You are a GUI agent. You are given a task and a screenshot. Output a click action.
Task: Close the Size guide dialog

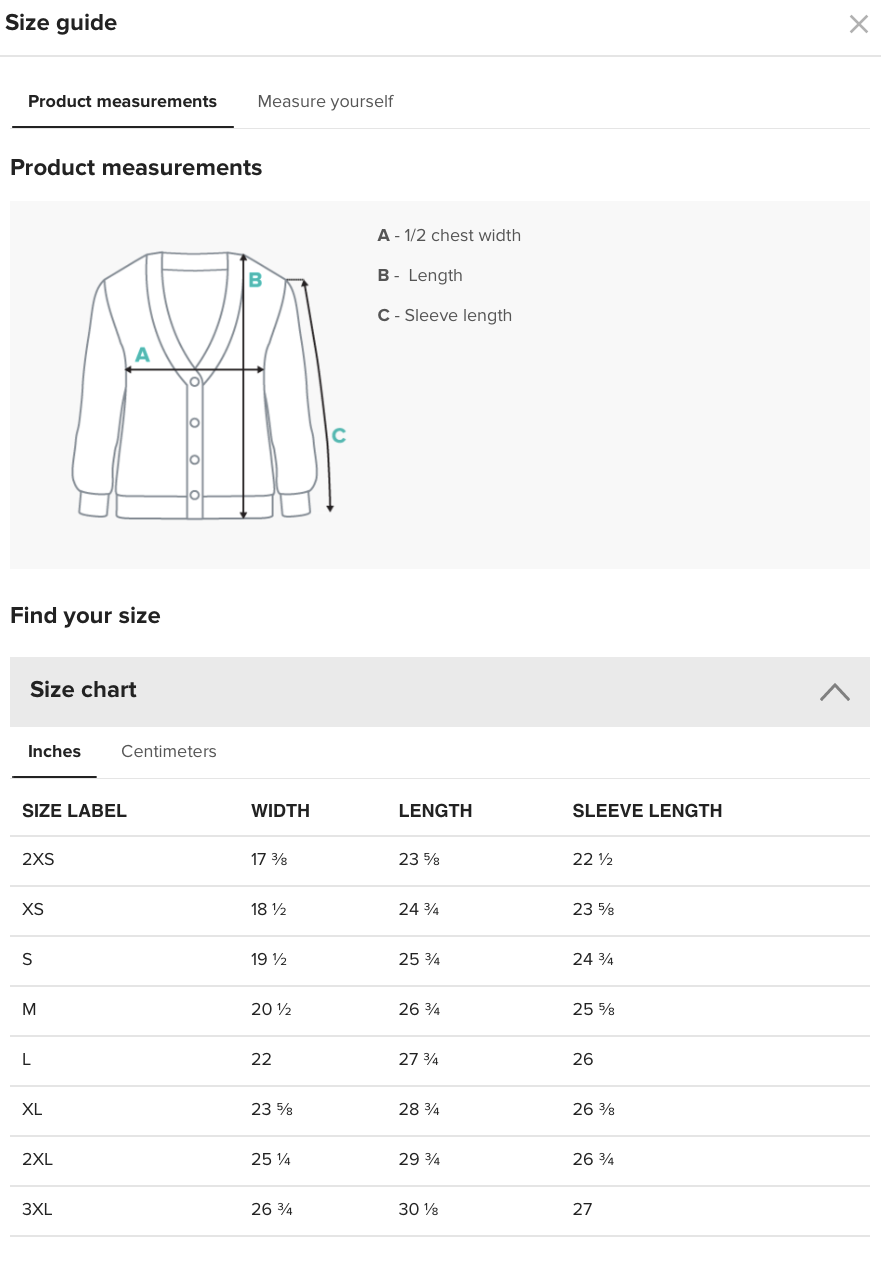(858, 24)
